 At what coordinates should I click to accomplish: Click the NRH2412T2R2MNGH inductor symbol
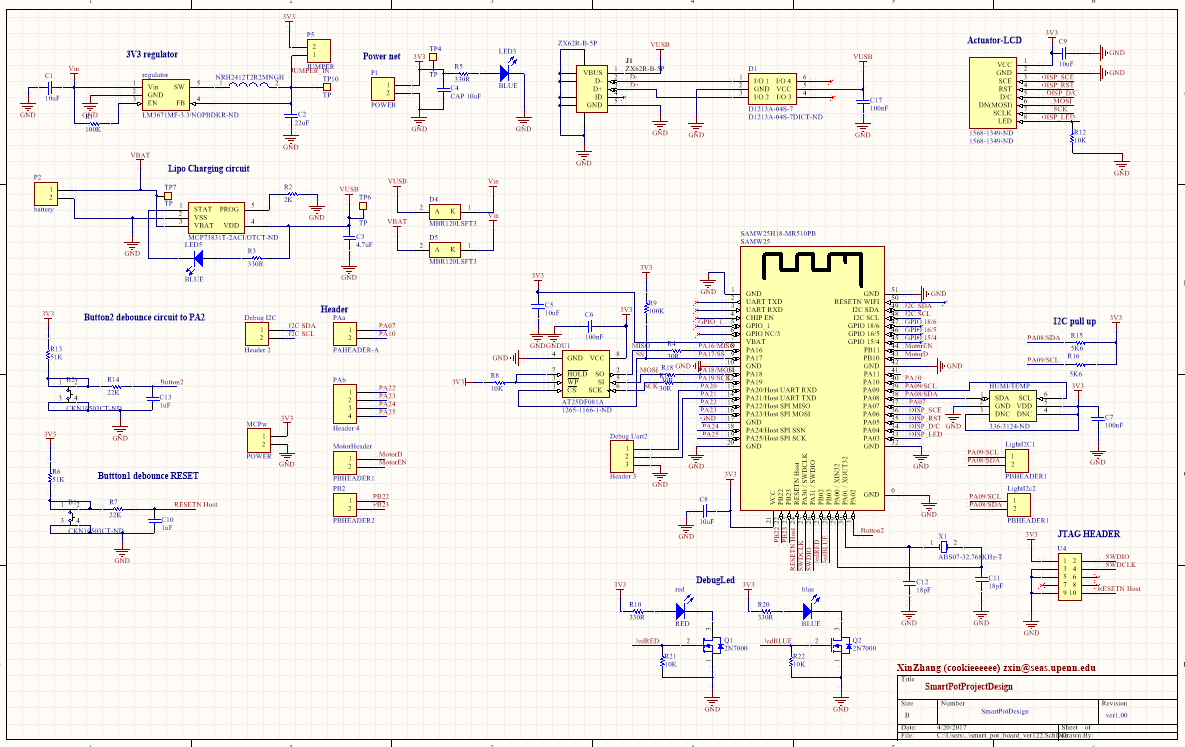point(251,85)
